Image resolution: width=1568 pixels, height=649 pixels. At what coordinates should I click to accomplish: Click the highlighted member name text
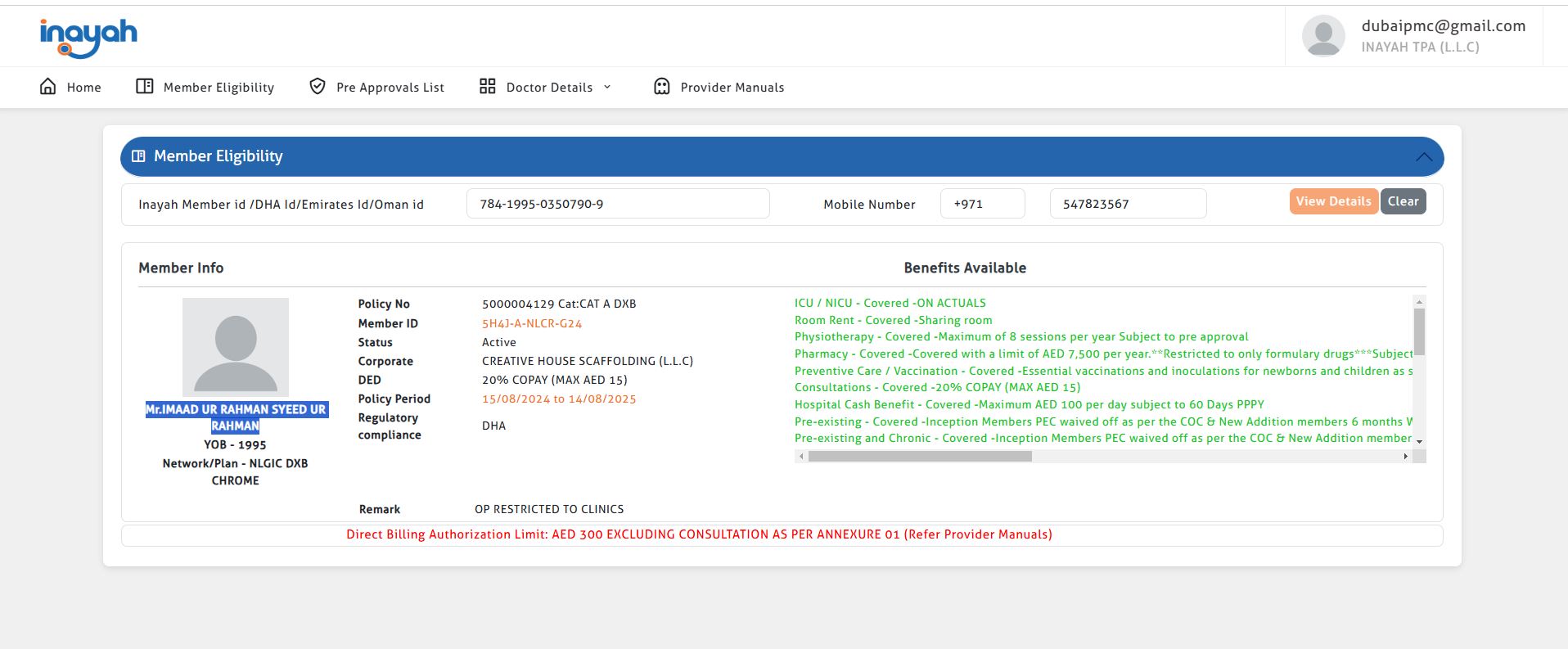point(237,417)
